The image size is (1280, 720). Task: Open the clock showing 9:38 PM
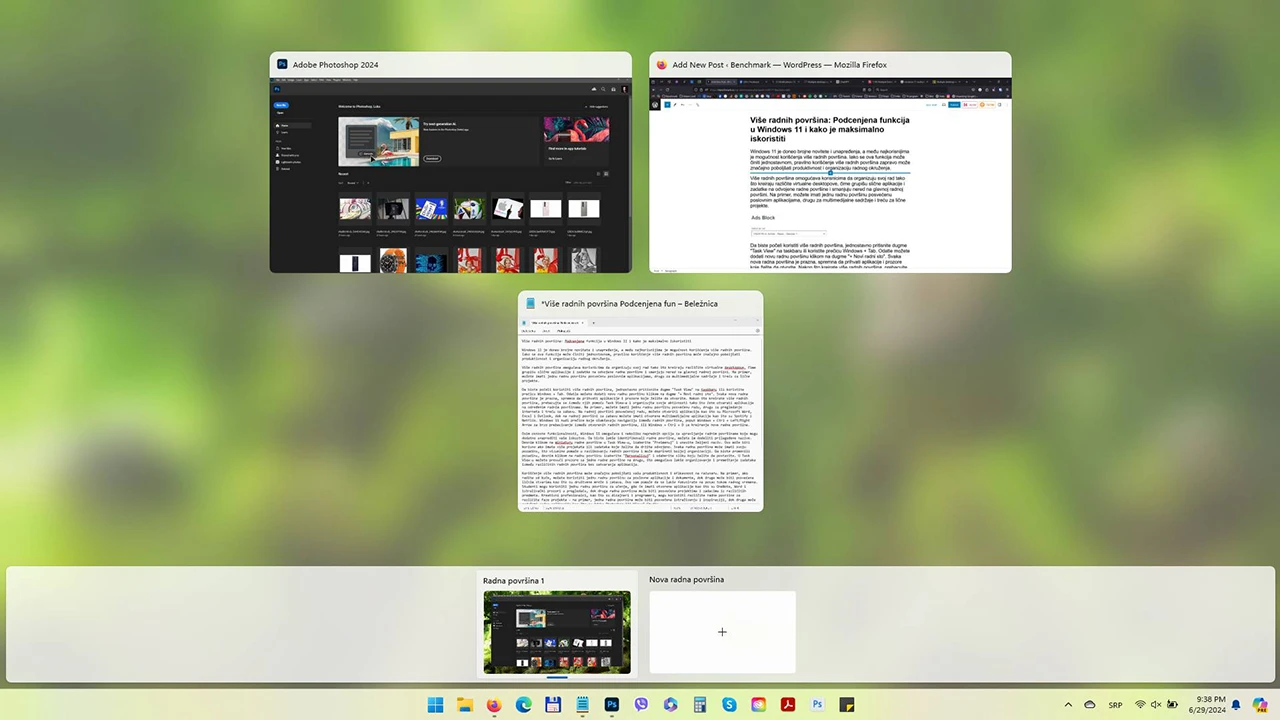(x=1207, y=705)
